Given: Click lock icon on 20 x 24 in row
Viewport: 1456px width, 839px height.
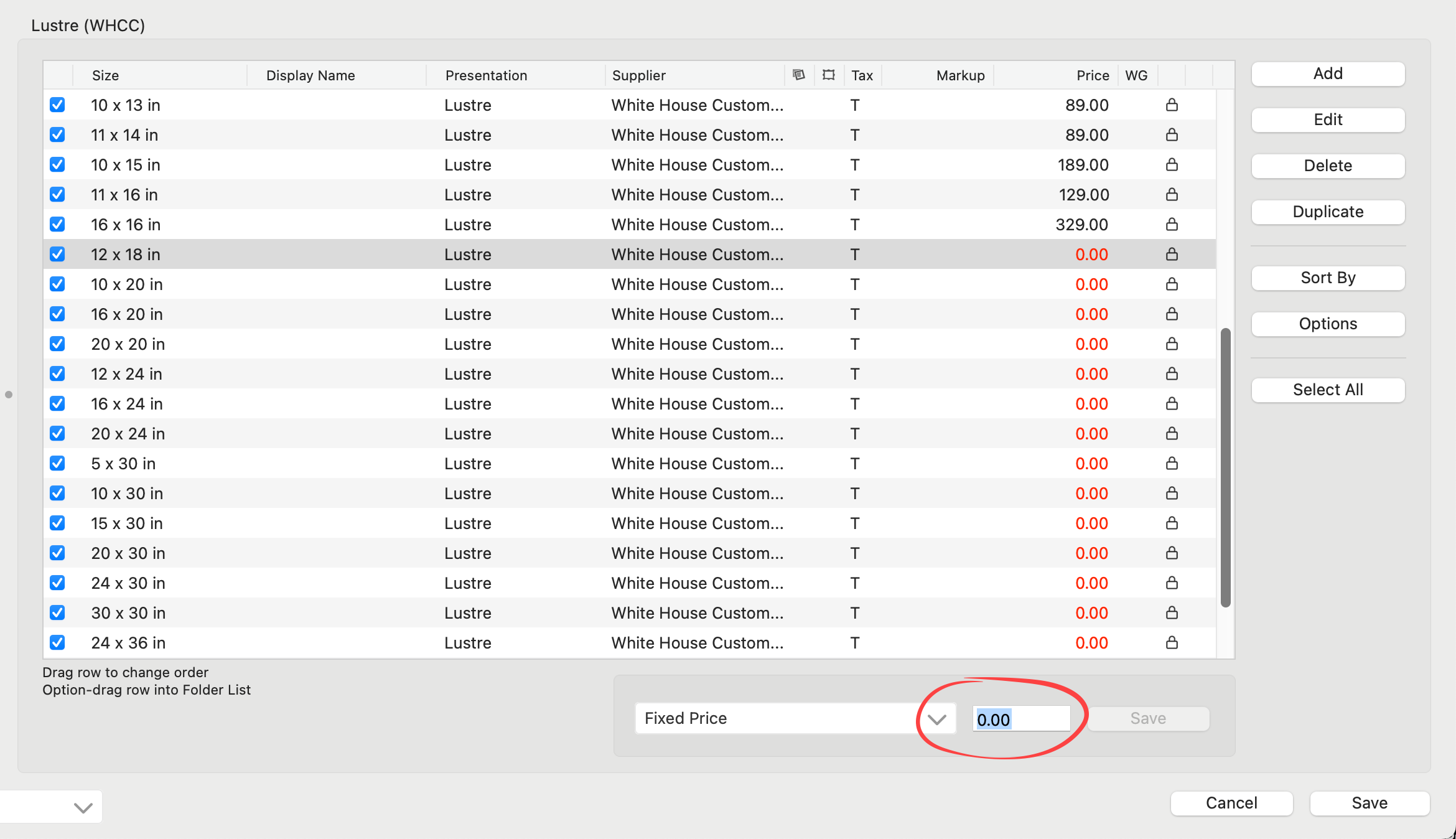Looking at the screenshot, I should (1172, 433).
